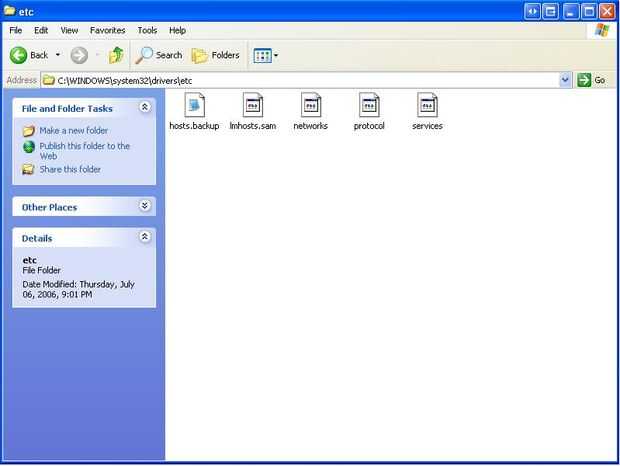Click the services file name label
The width and height of the screenshot is (620, 466).
tap(427, 126)
